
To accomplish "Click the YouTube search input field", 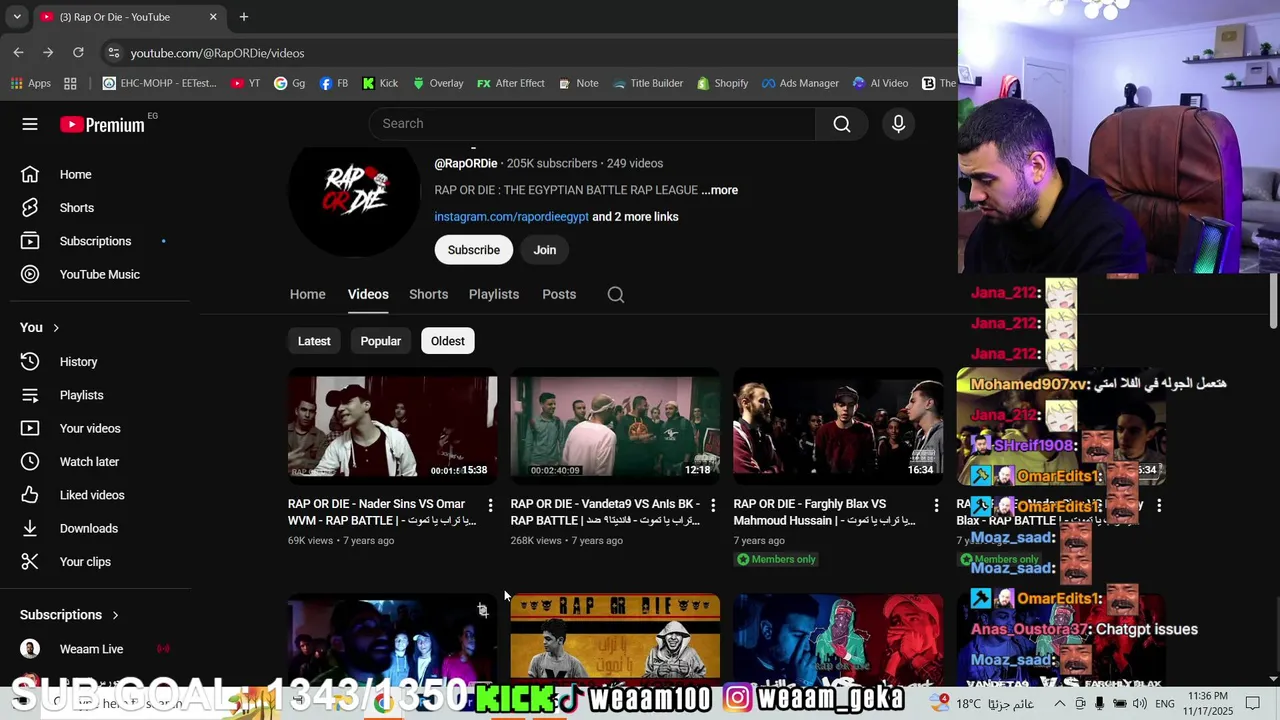I will [592, 124].
